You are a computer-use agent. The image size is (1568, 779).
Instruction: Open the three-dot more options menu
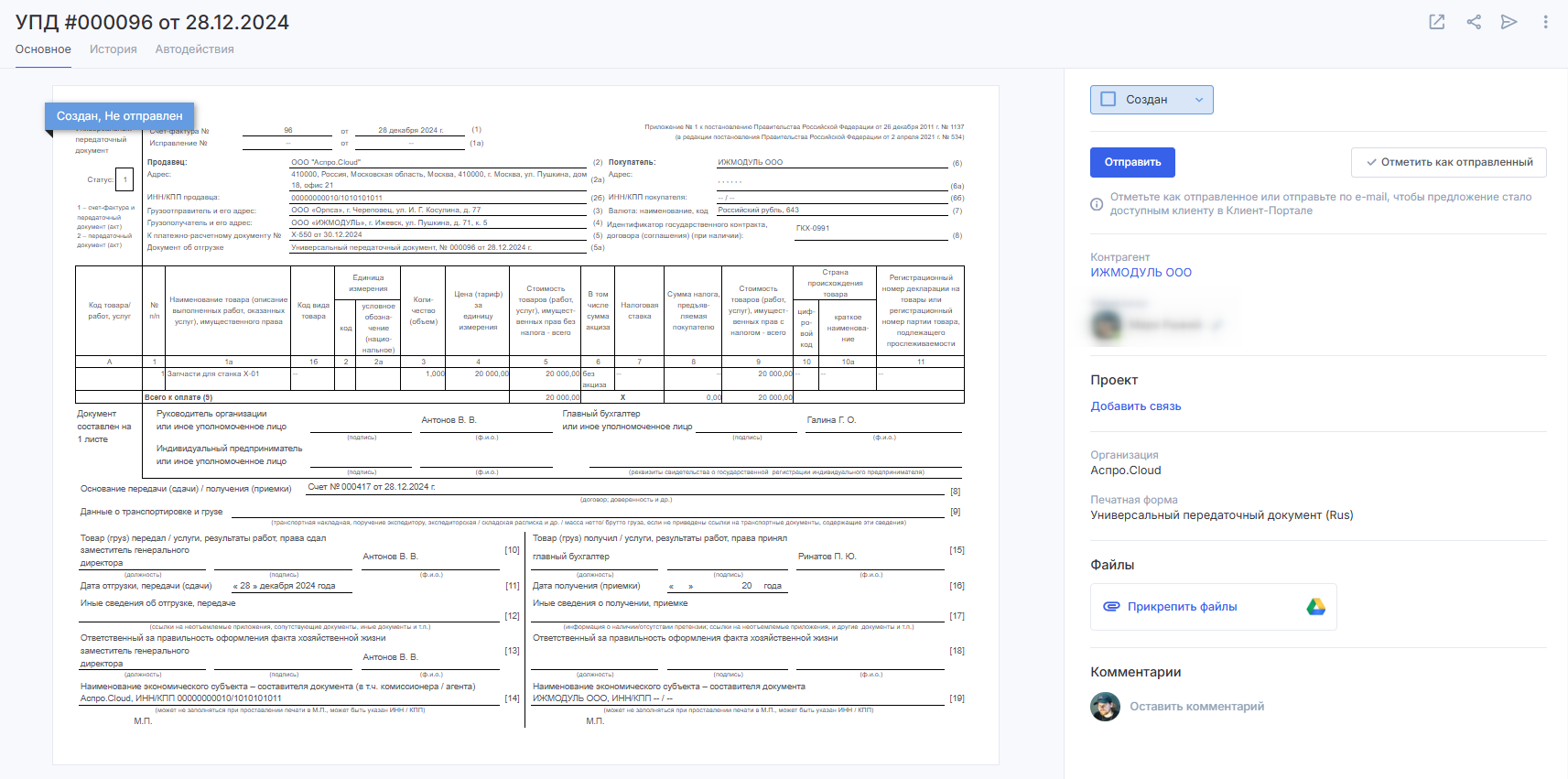(1545, 22)
